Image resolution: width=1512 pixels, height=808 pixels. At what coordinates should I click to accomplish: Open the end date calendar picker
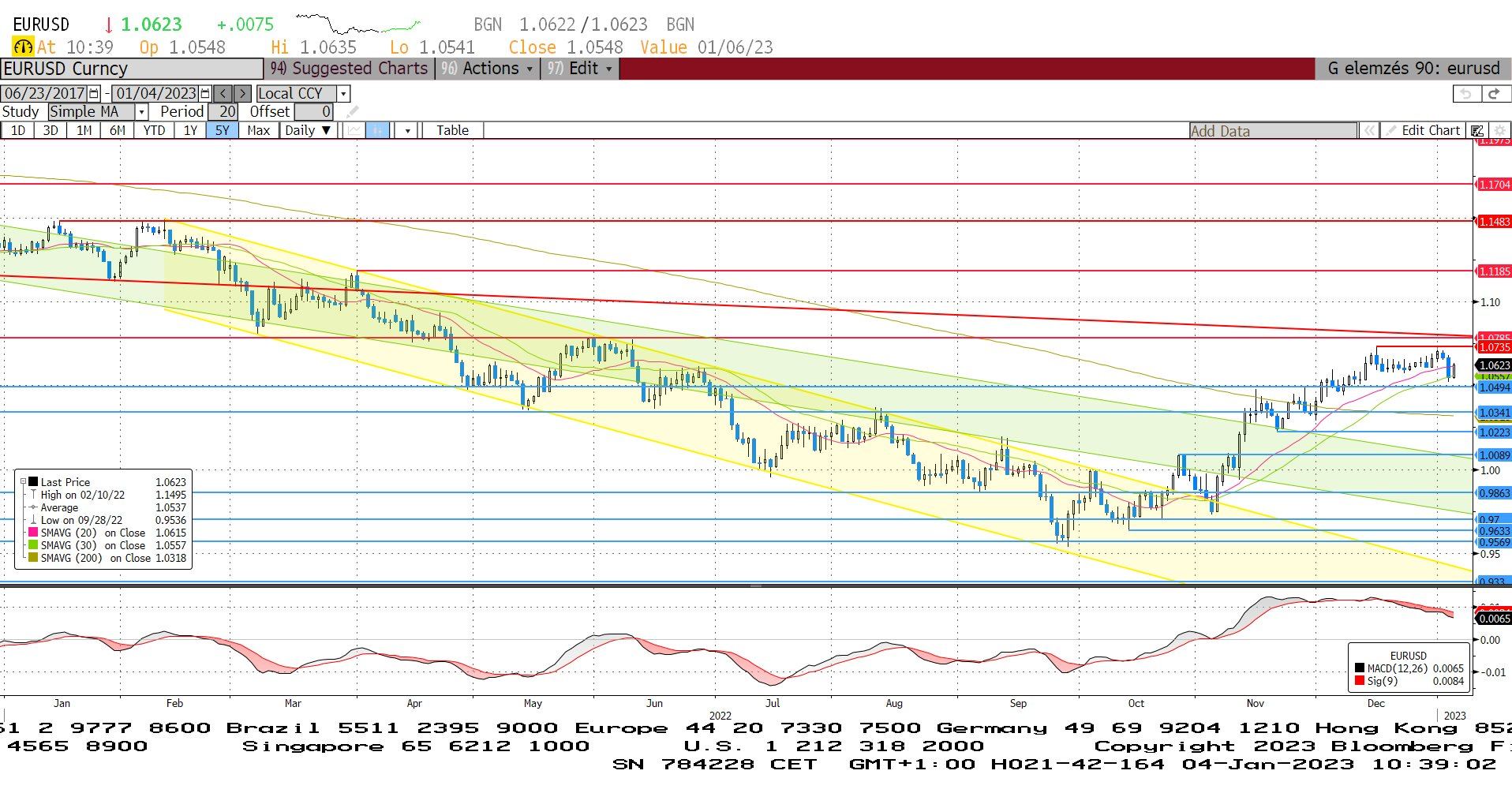(x=206, y=93)
